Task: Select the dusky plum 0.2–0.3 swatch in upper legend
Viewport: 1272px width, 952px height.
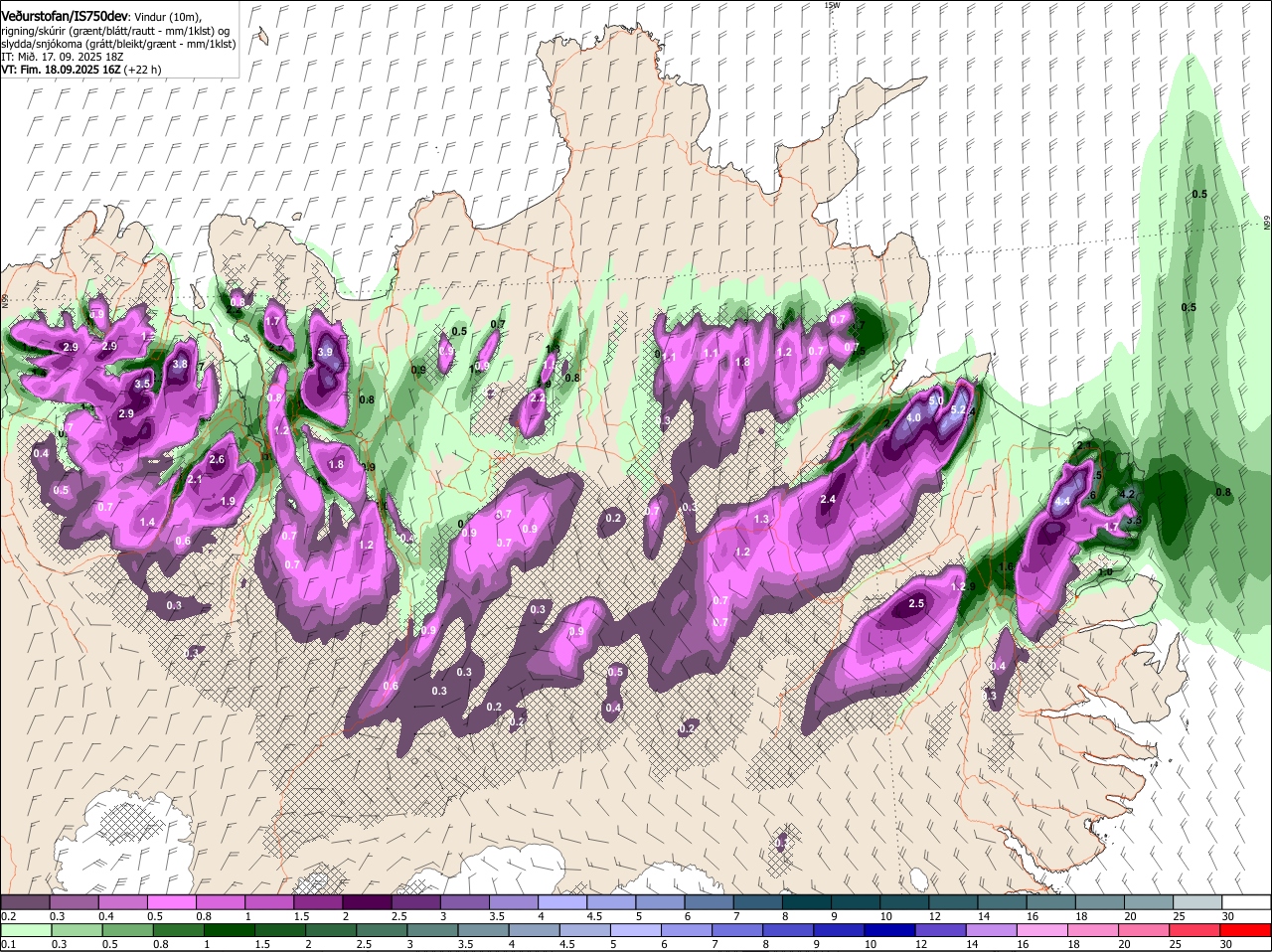Action: (25, 901)
